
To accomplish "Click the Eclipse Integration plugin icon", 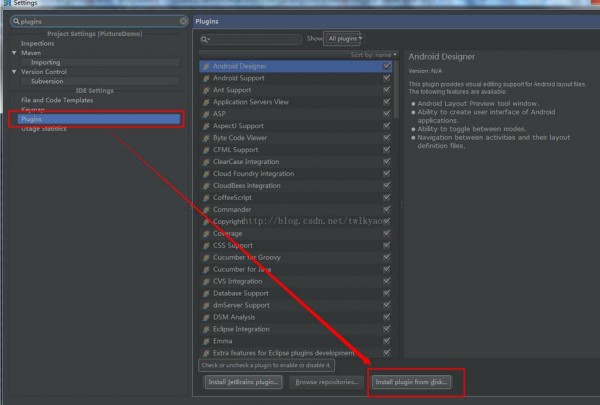I will coord(206,329).
